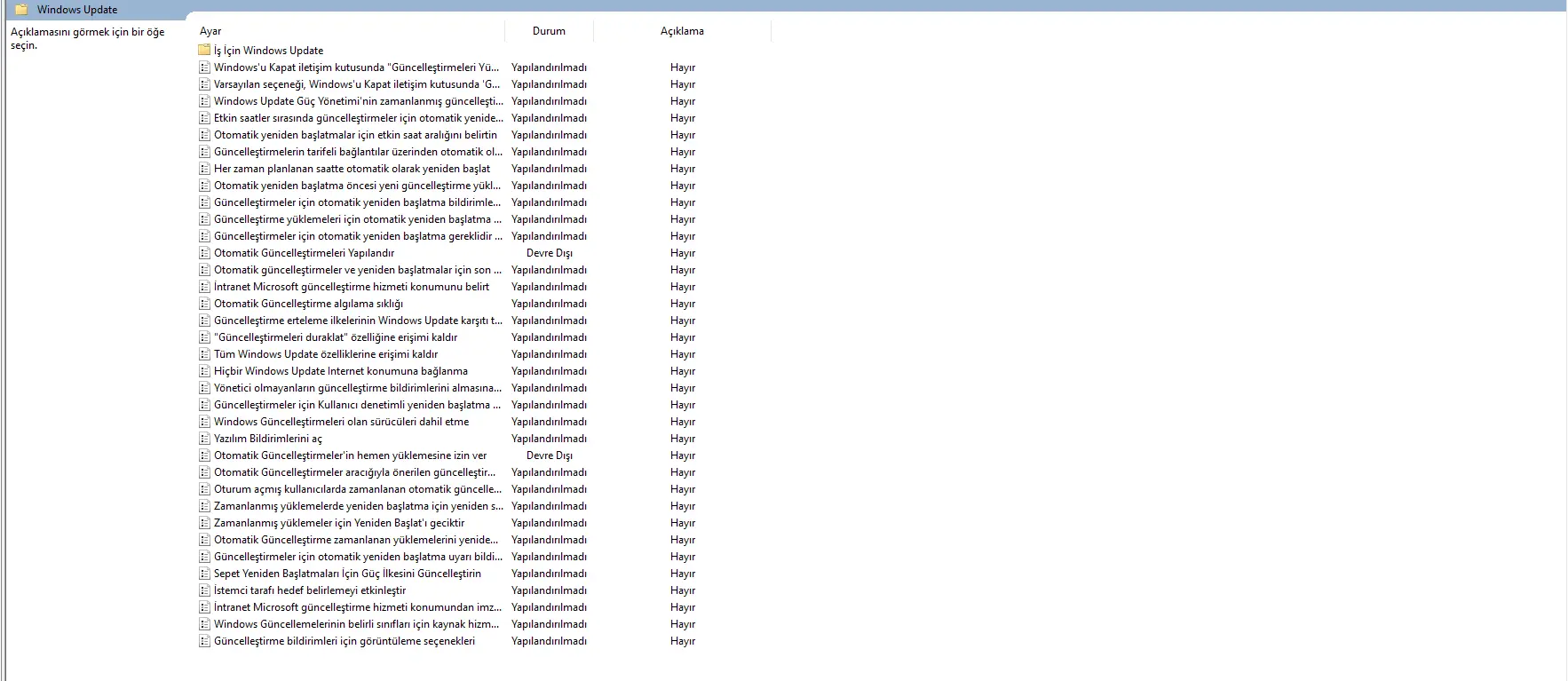Click icon for Tüm Windows Update özelliklerine erişimi kaldır
The image size is (1568, 681).
point(204,354)
